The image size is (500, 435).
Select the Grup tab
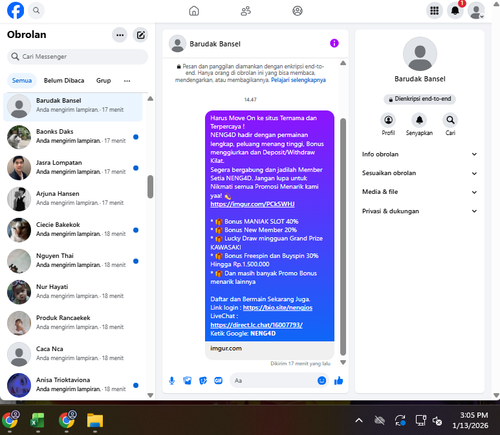(103, 81)
